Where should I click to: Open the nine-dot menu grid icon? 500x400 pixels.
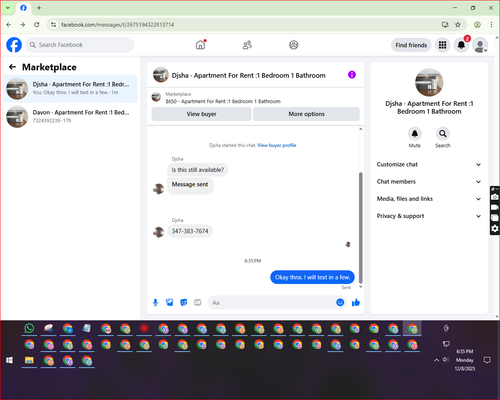pyautogui.click(x=442, y=45)
